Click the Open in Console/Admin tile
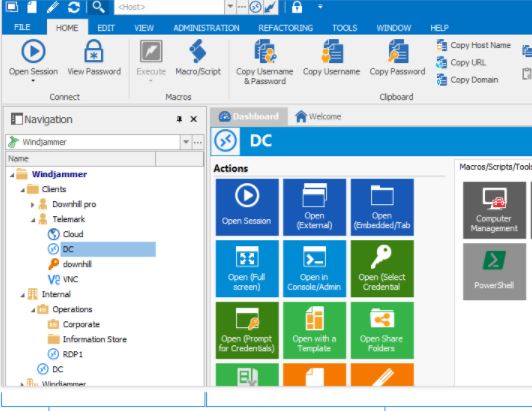Image resolution: width=532 pixels, height=411 pixels. [x=315, y=268]
